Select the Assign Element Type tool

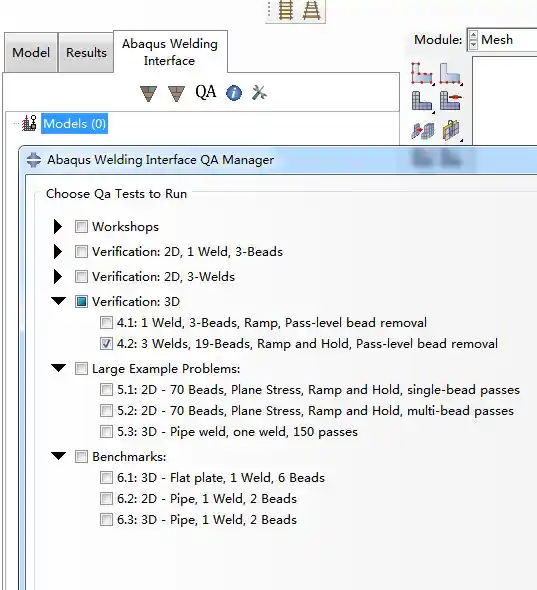click(x=451, y=131)
